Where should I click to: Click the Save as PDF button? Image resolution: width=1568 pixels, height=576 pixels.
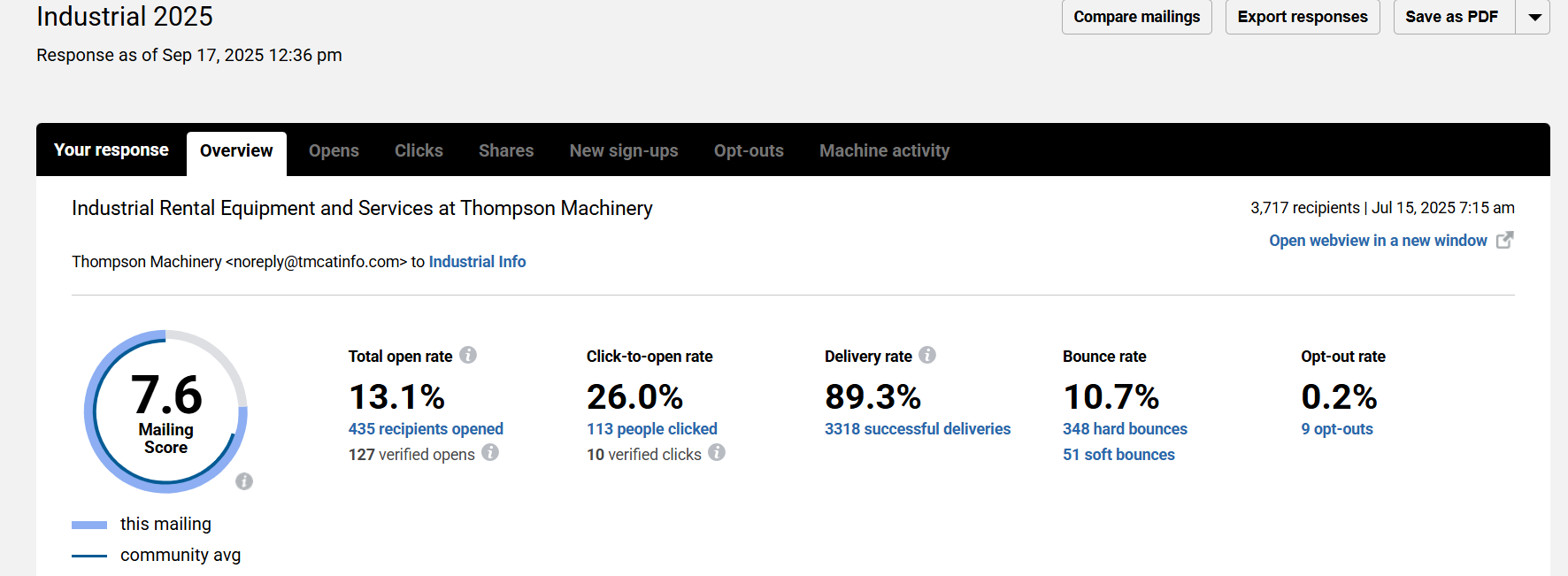tap(1452, 17)
